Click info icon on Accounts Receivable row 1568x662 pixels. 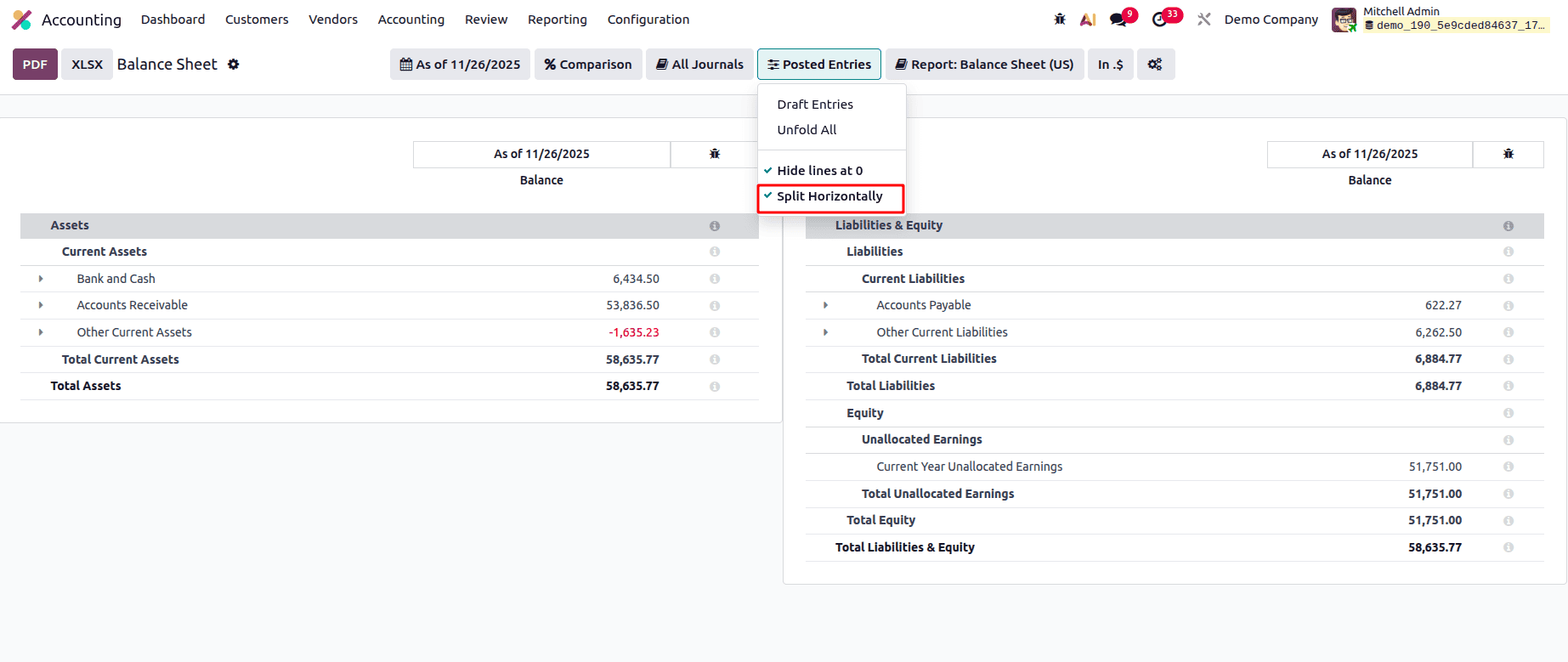[x=715, y=306]
